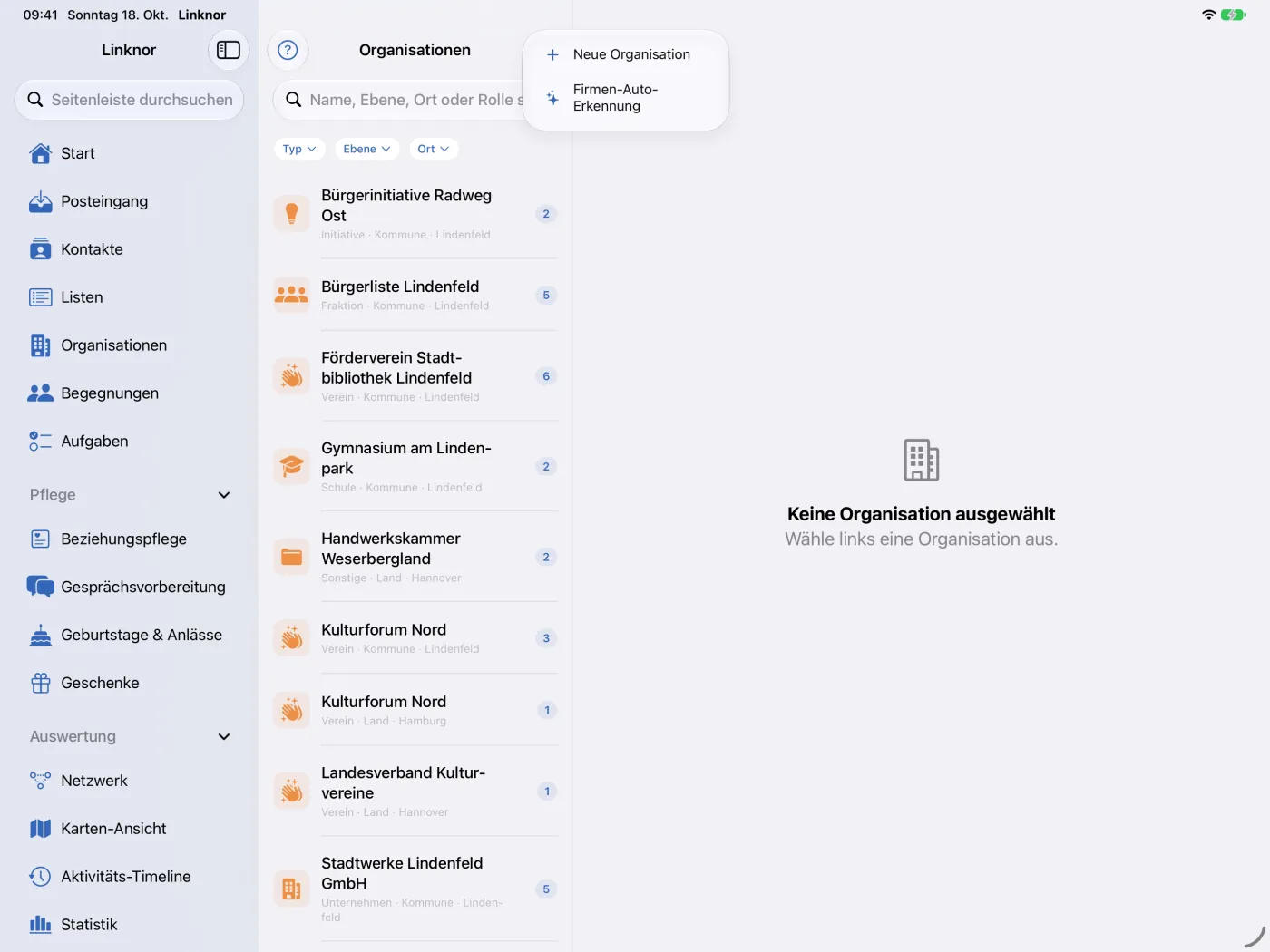Go to Kontakte section
This screenshot has height=952, width=1270.
tap(129, 249)
